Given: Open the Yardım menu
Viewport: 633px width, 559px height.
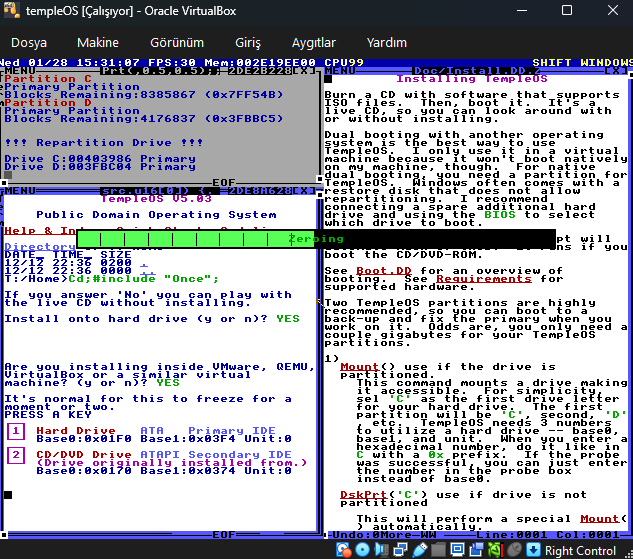Looking at the screenshot, I should pos(386,43).
